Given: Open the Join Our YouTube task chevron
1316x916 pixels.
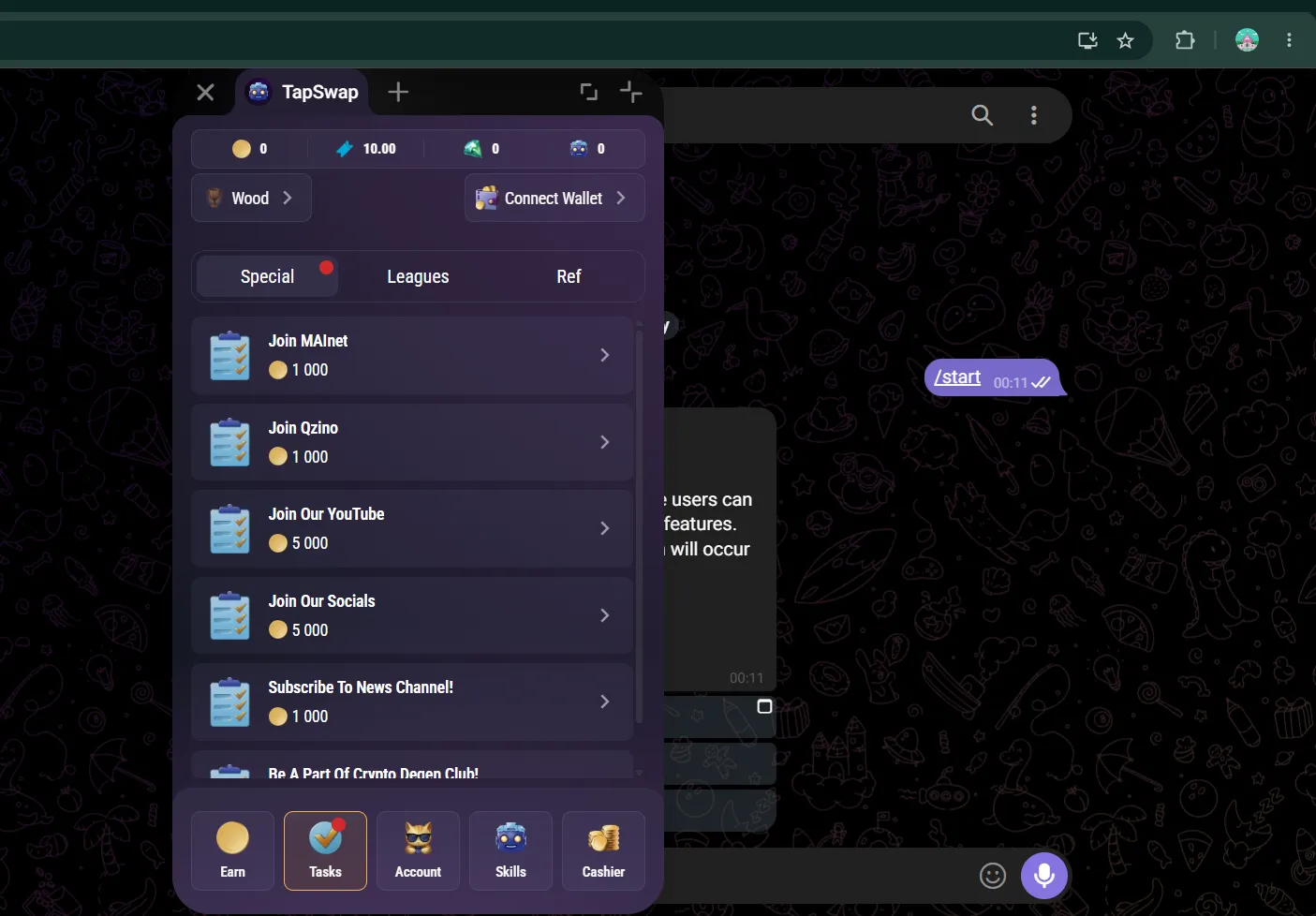Looking at the screenshot, I should pos(605,528).
